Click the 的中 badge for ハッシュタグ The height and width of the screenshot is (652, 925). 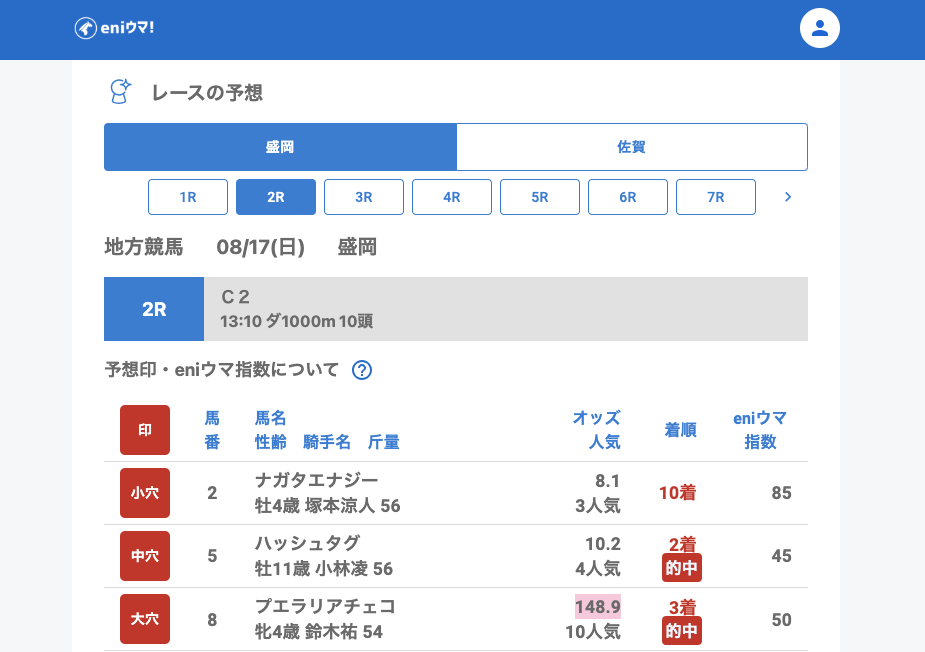point(681,569)
